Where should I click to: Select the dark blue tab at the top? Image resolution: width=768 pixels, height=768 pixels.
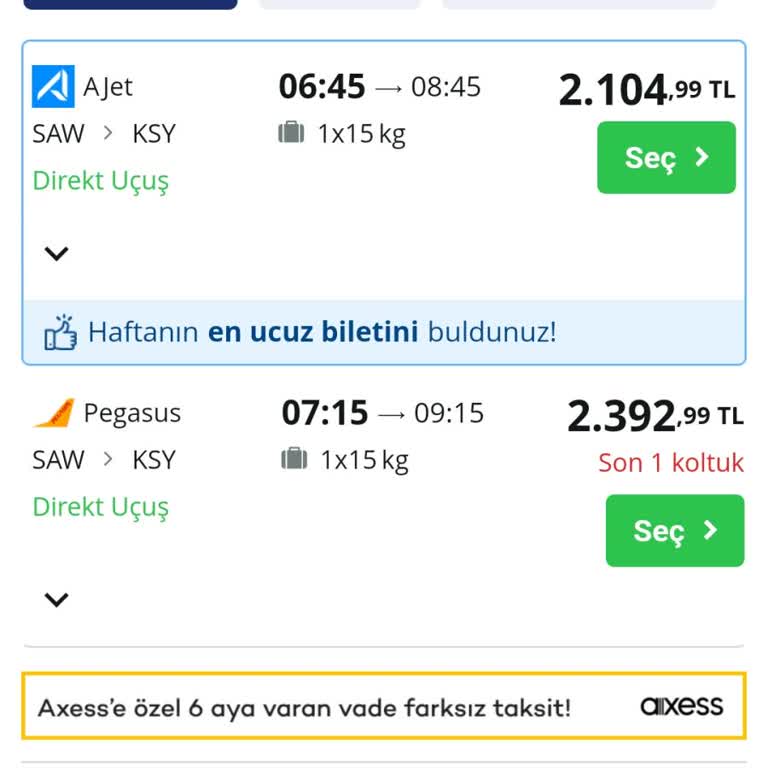[x=130, y=4]
